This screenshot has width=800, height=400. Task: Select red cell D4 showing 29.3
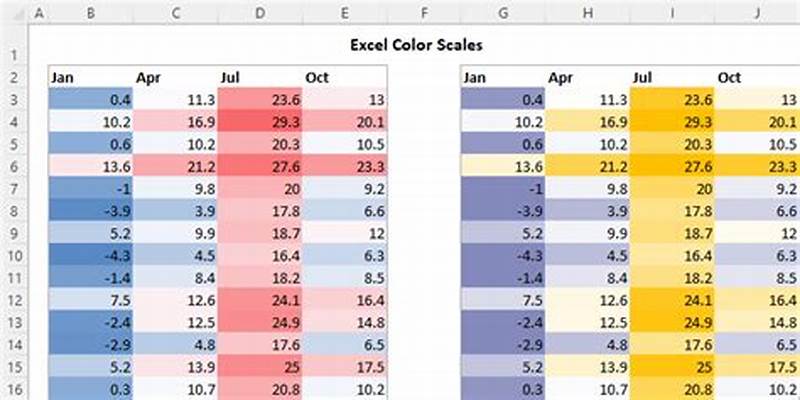click(260, 122)
